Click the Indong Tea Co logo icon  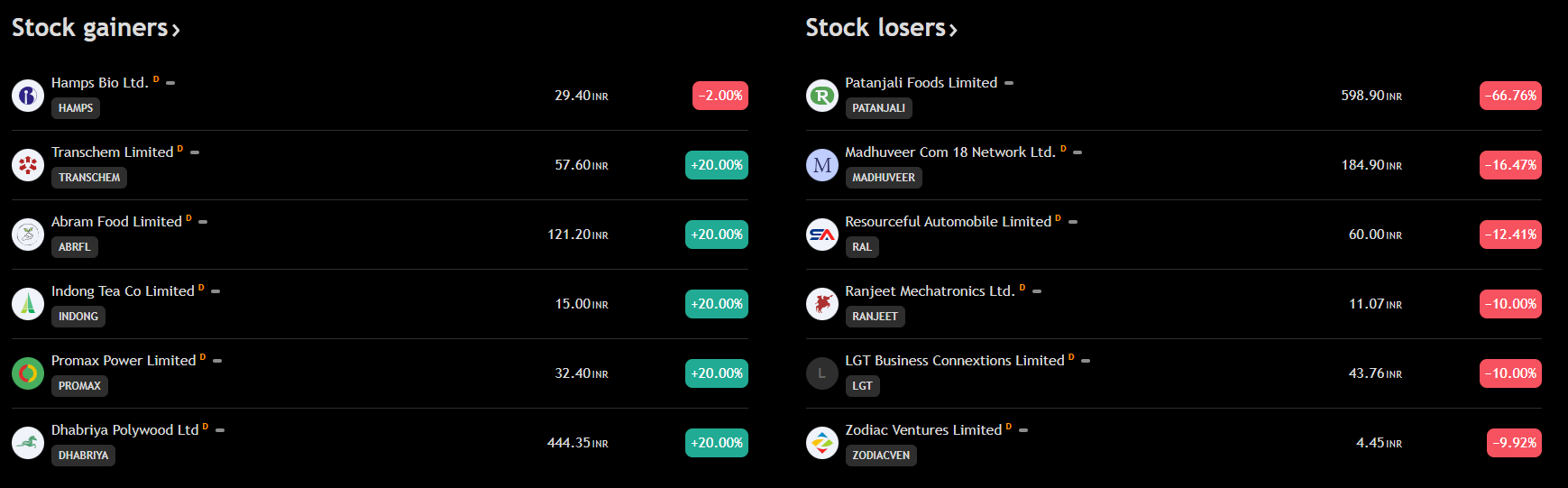[28, 304]
